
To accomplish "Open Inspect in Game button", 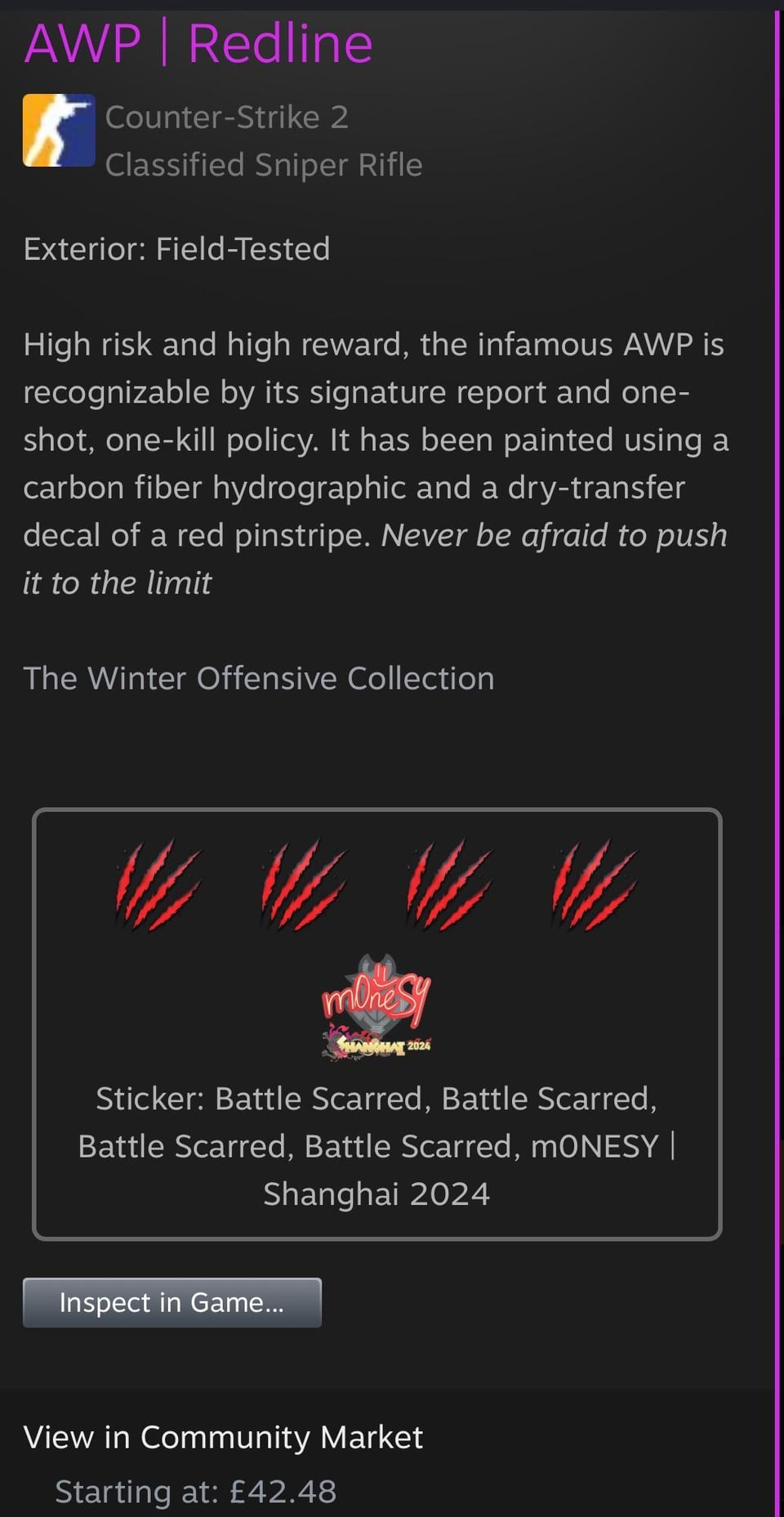I will coord(172,1302).
